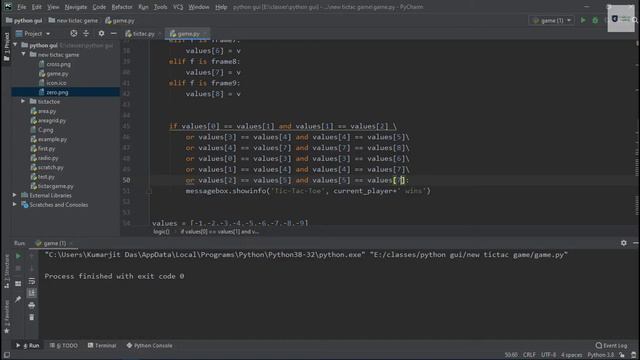
Task: Select example.py in project tree
Action: [52, 139]
